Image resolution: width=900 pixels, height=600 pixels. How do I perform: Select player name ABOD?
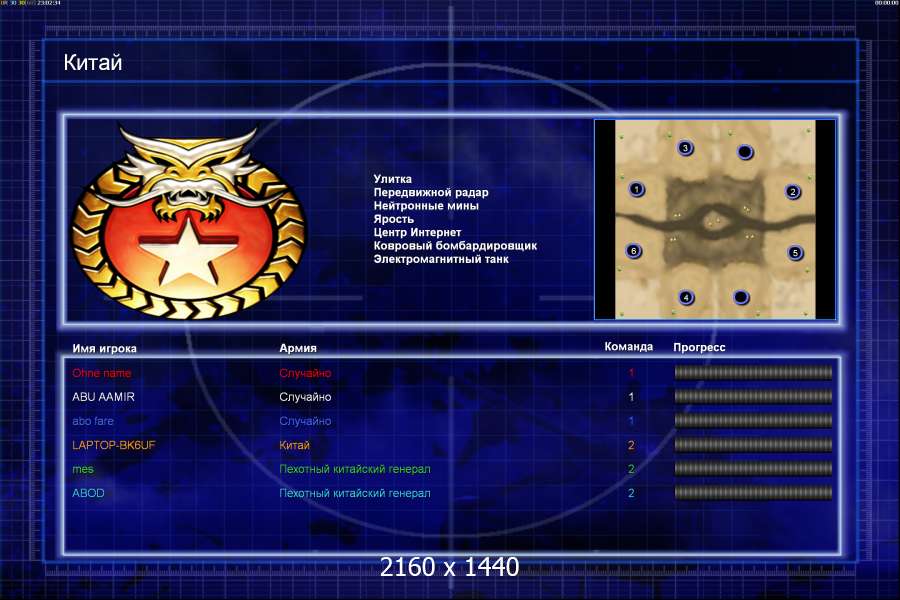tap(88, 493)
